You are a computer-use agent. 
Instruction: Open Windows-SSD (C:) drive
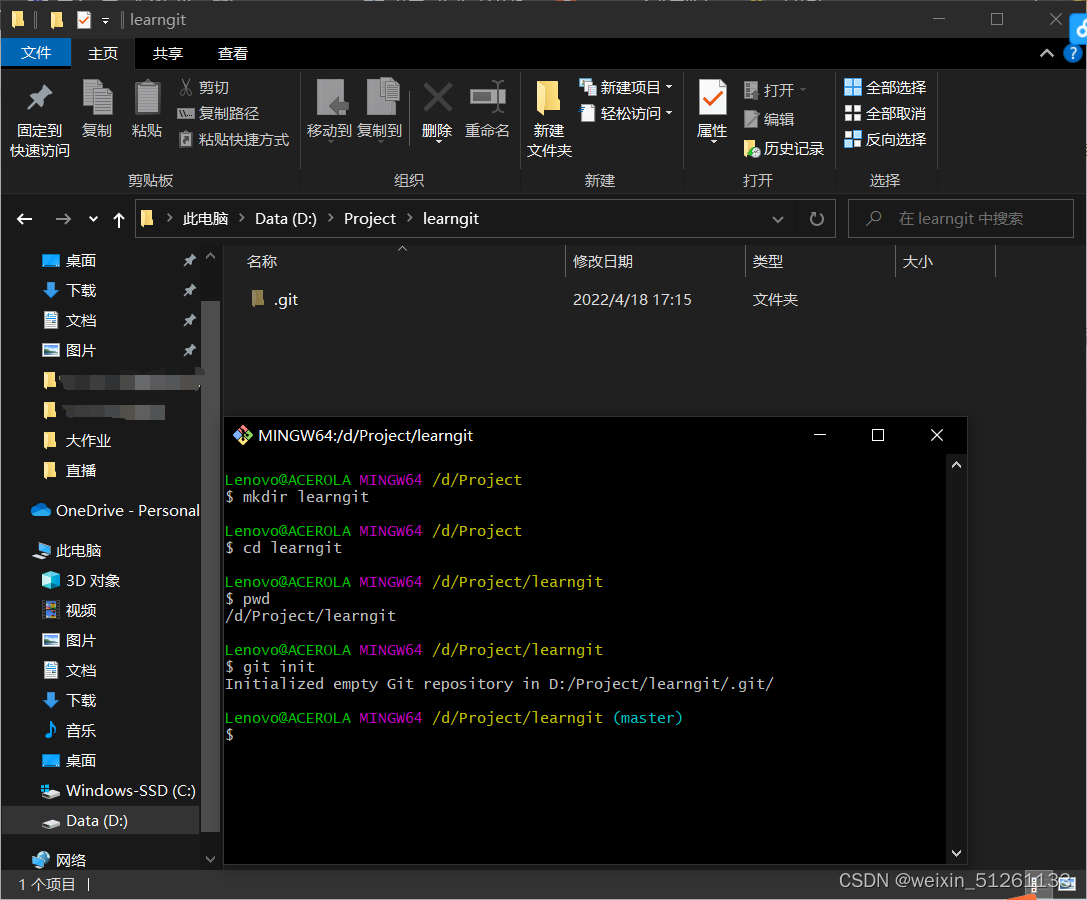(x=118, y=790)
